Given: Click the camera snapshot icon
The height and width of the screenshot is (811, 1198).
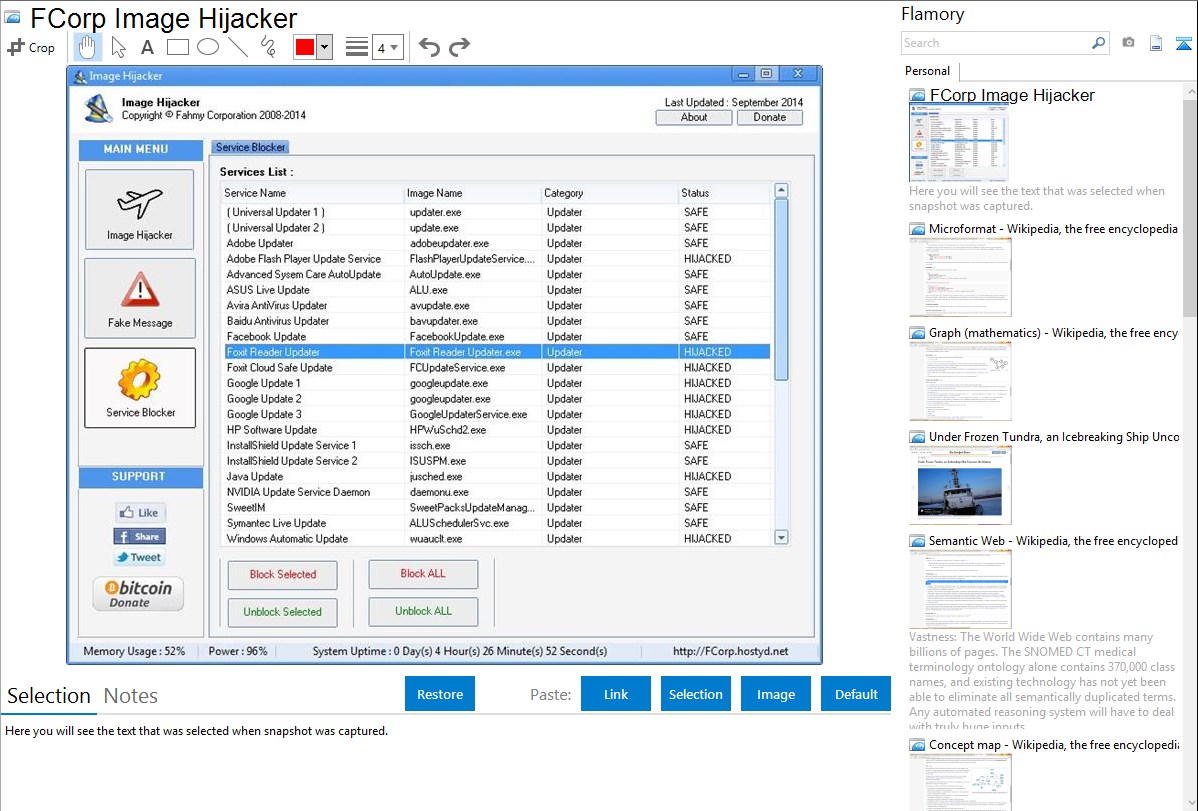Looking at the screenshot, I should click(x=1128, y=43).
